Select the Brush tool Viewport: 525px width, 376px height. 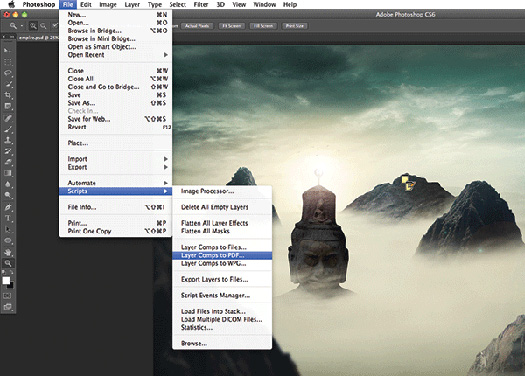point(7,129)
